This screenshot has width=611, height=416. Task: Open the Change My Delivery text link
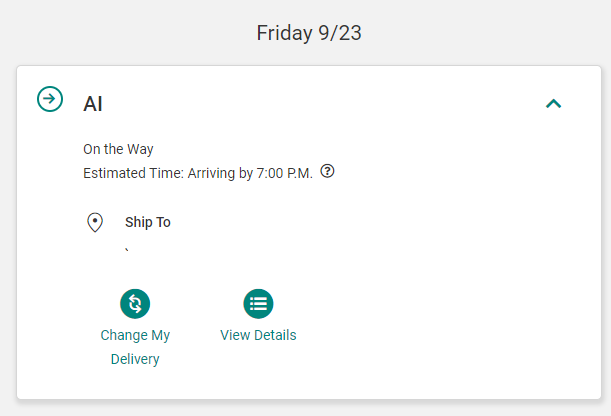[x=135, y=336]
